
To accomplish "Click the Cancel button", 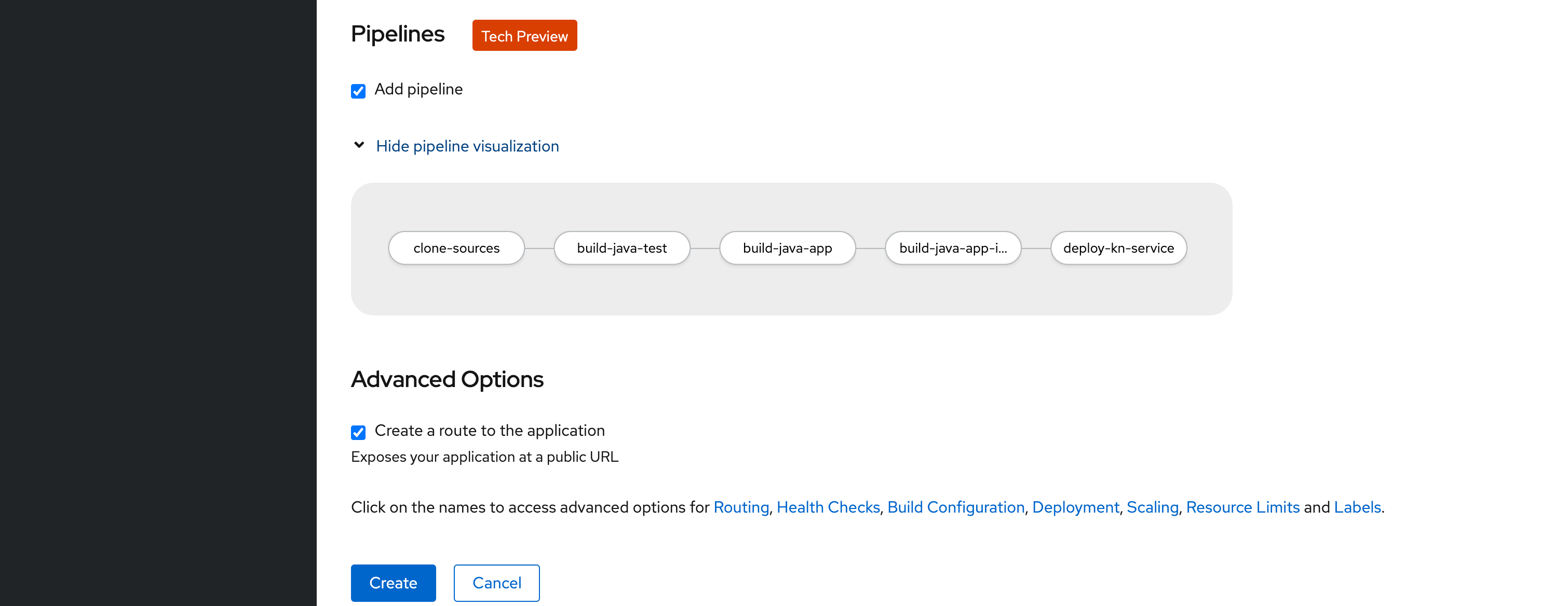I will (497, 583).
